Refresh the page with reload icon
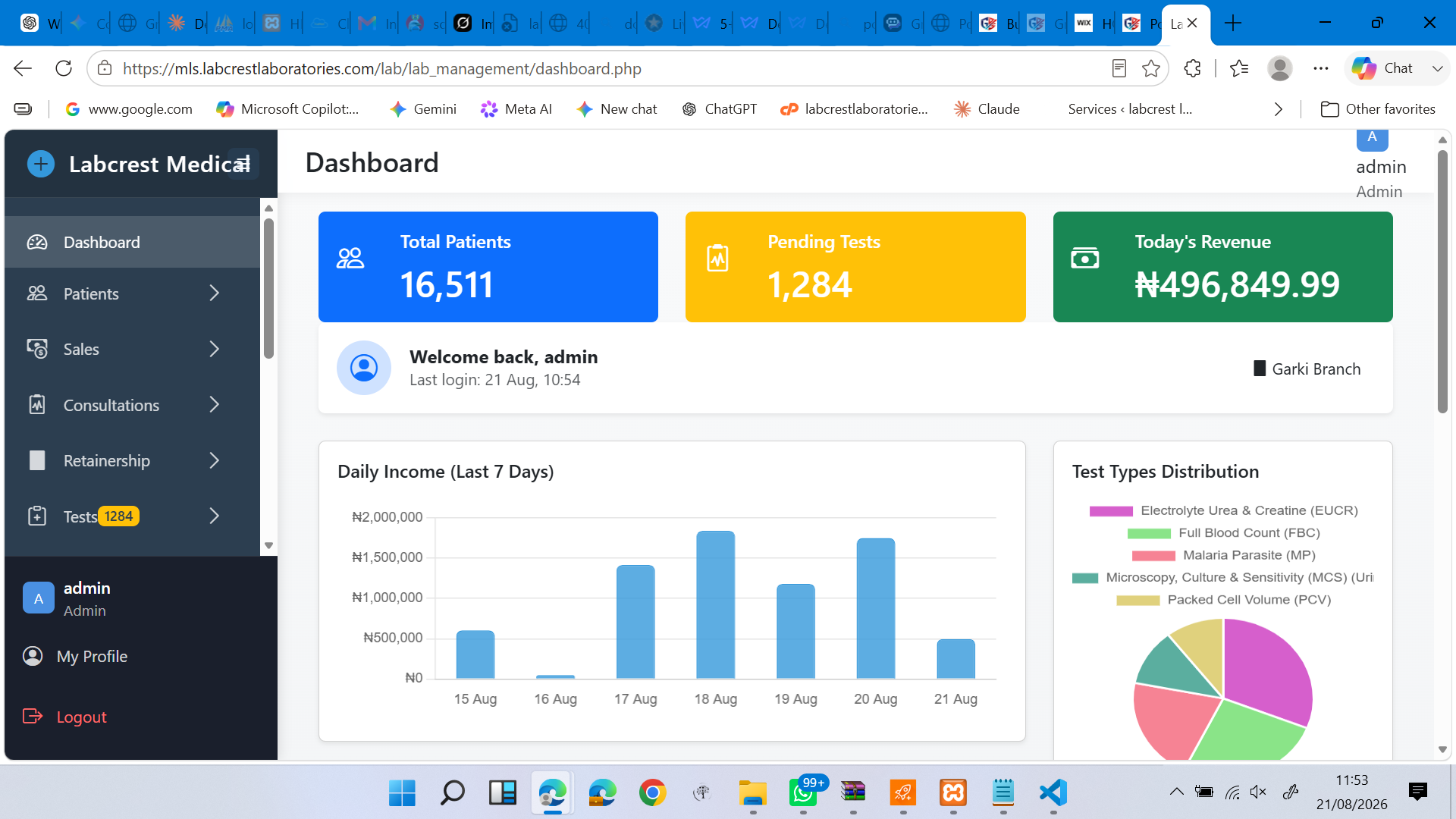 click(x=64, y=68)
